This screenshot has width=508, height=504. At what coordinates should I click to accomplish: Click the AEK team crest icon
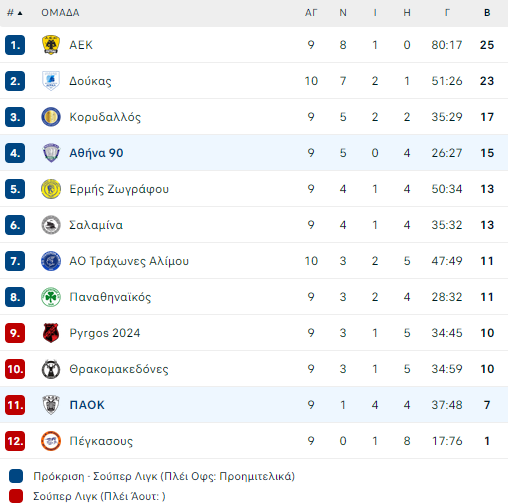point(51,45)
